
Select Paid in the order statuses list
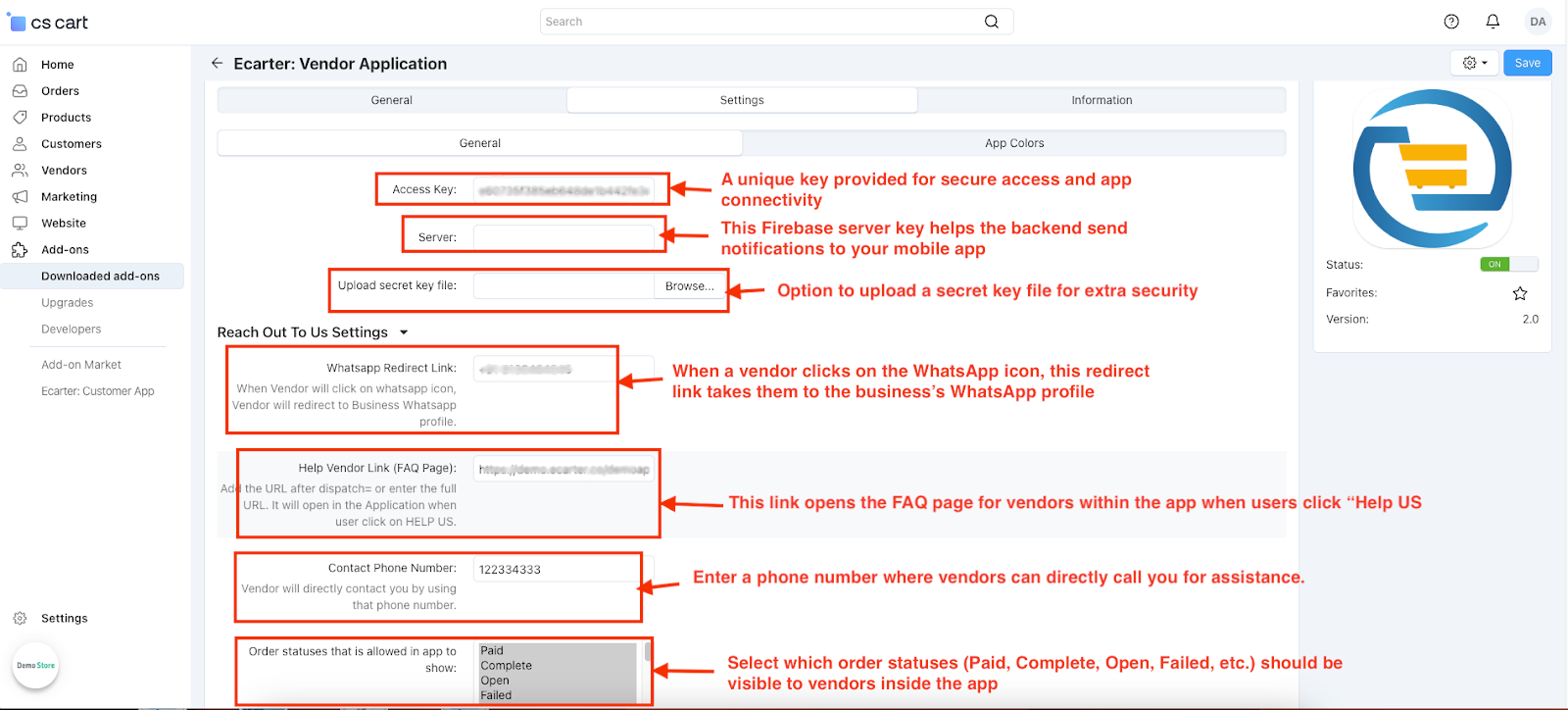pos(492,651)
